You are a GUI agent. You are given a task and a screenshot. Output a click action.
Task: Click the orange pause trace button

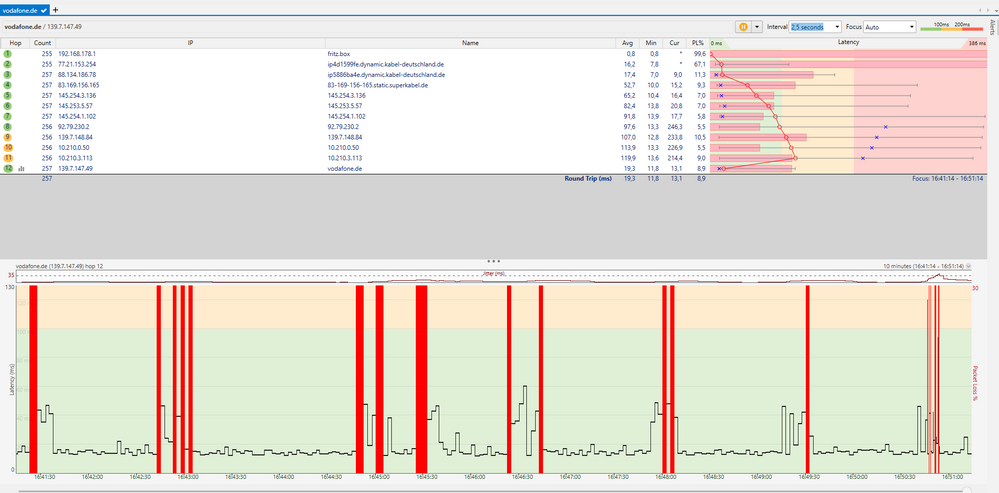(x=743, y=27)
